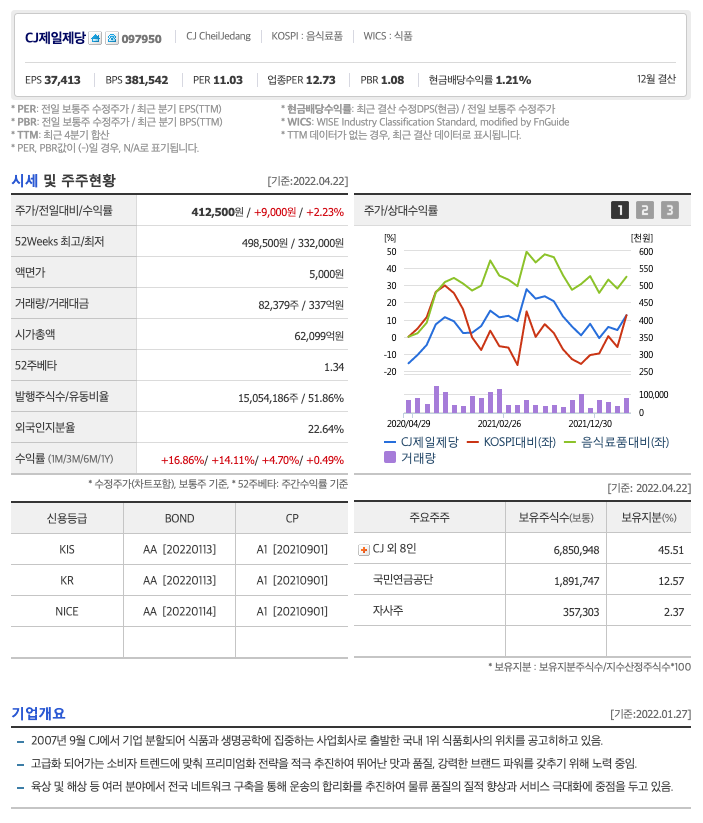Select the 업종PER 12.73 value
The height and width of the screenshot is (823, 703).
[301, 80]
